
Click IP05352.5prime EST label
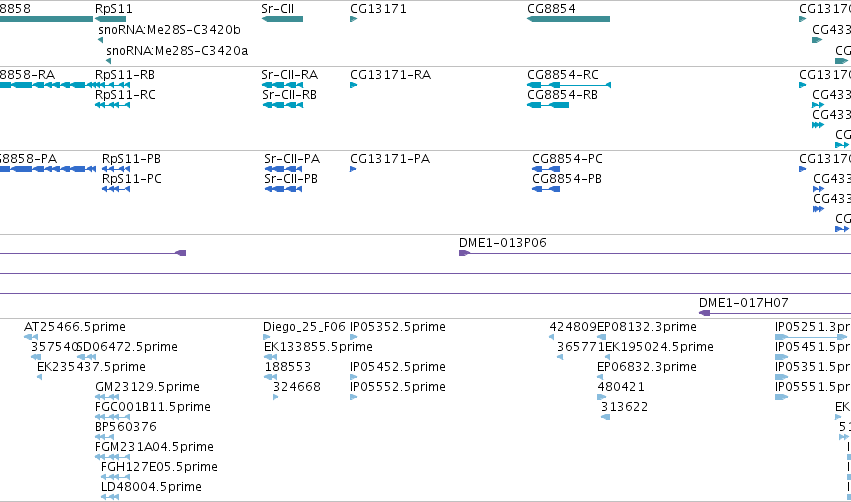(x=398, y=327)
